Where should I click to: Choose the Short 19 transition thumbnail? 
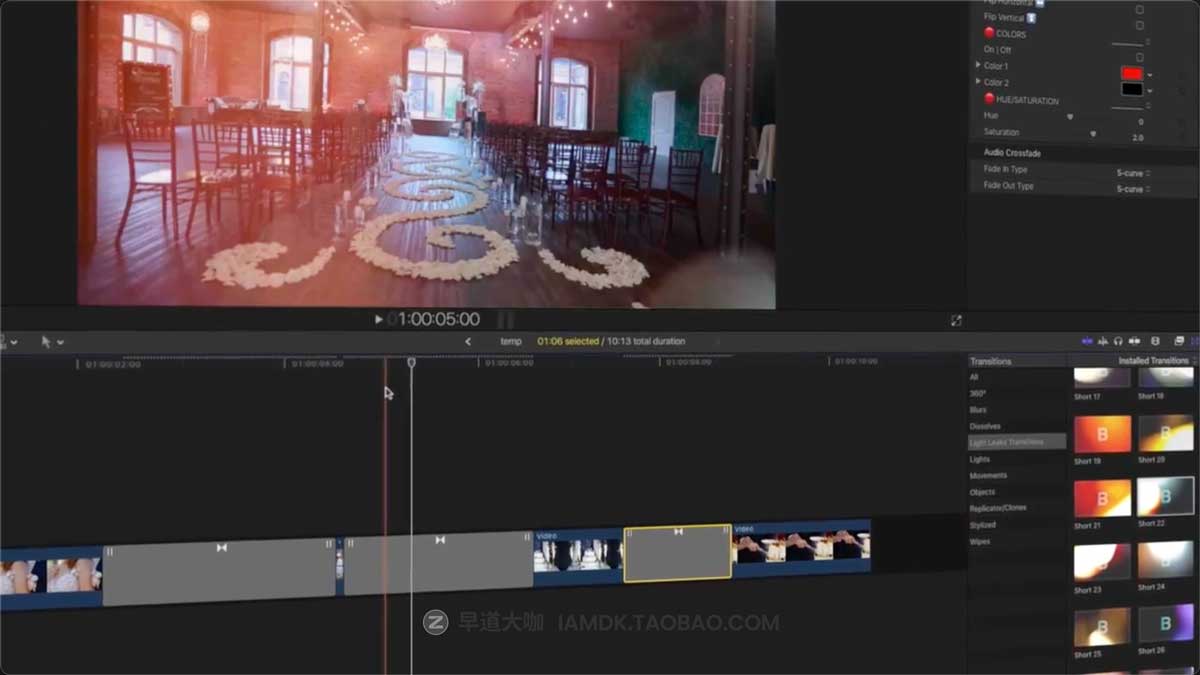click(1102, 434)
